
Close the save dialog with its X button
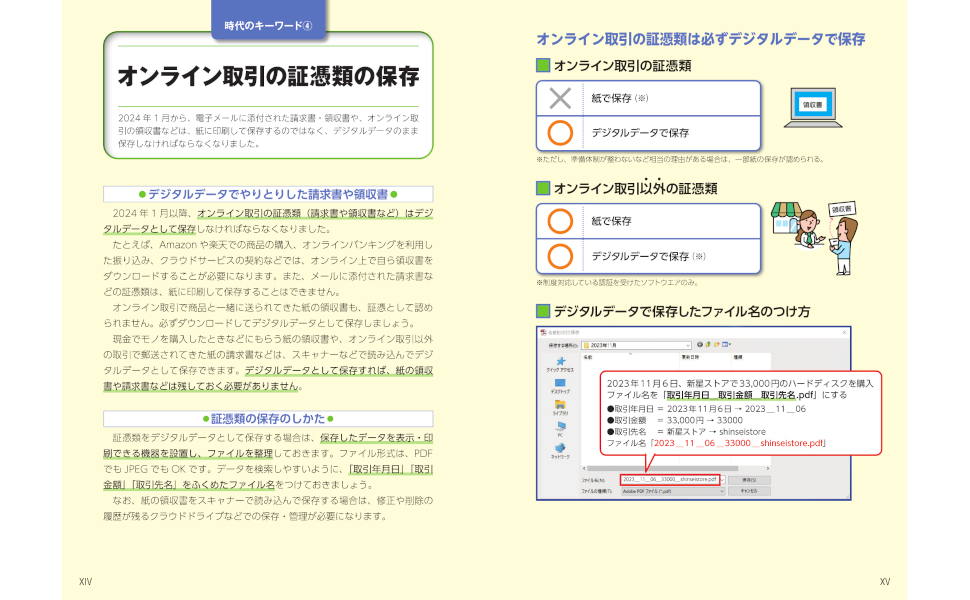[x=844, y=332]
